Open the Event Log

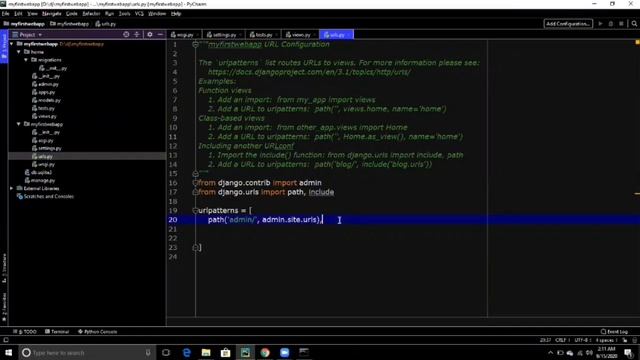click(614, 331)
